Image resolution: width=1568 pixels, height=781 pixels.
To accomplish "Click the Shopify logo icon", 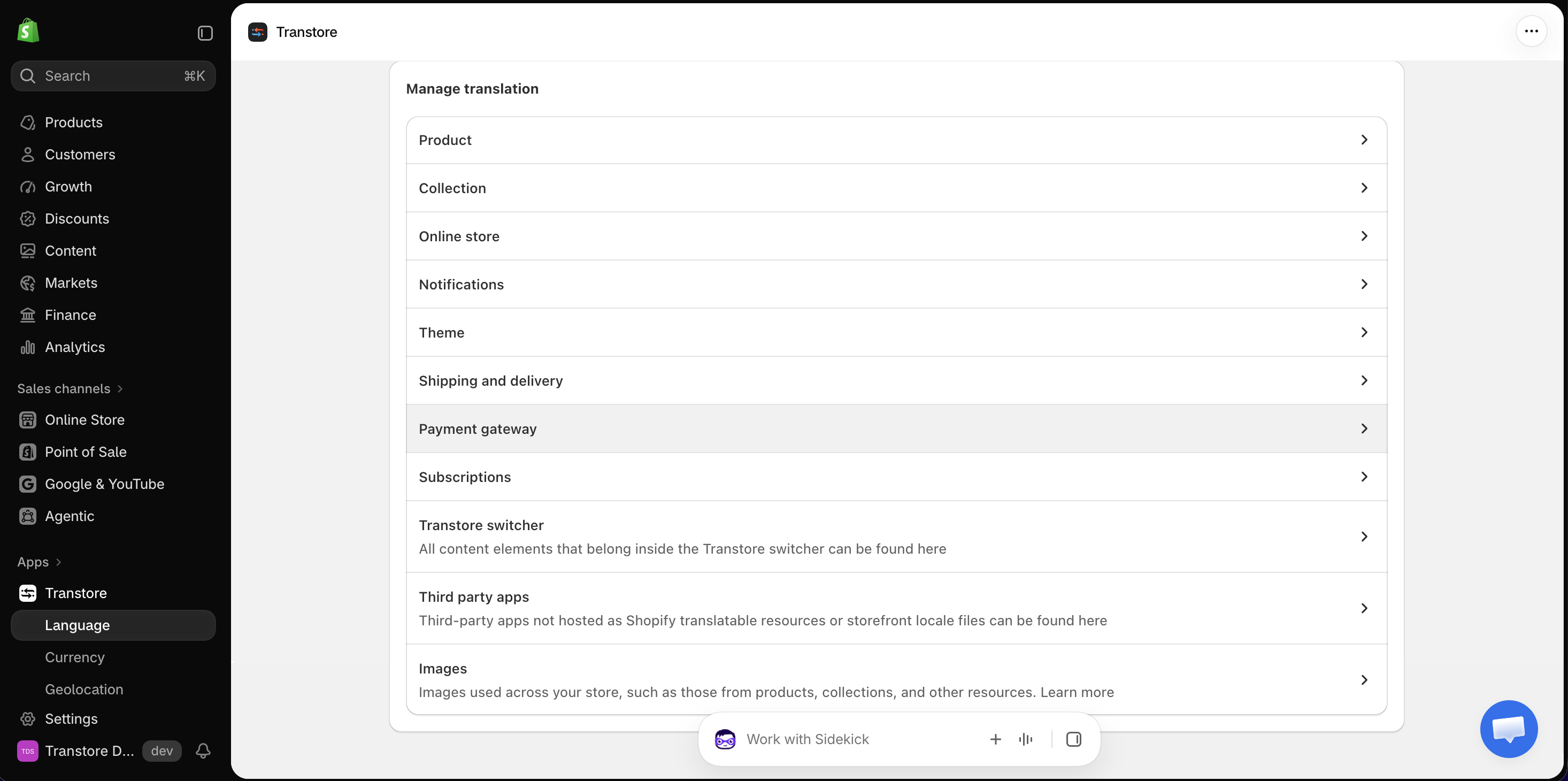I will (x=28, y=31).
